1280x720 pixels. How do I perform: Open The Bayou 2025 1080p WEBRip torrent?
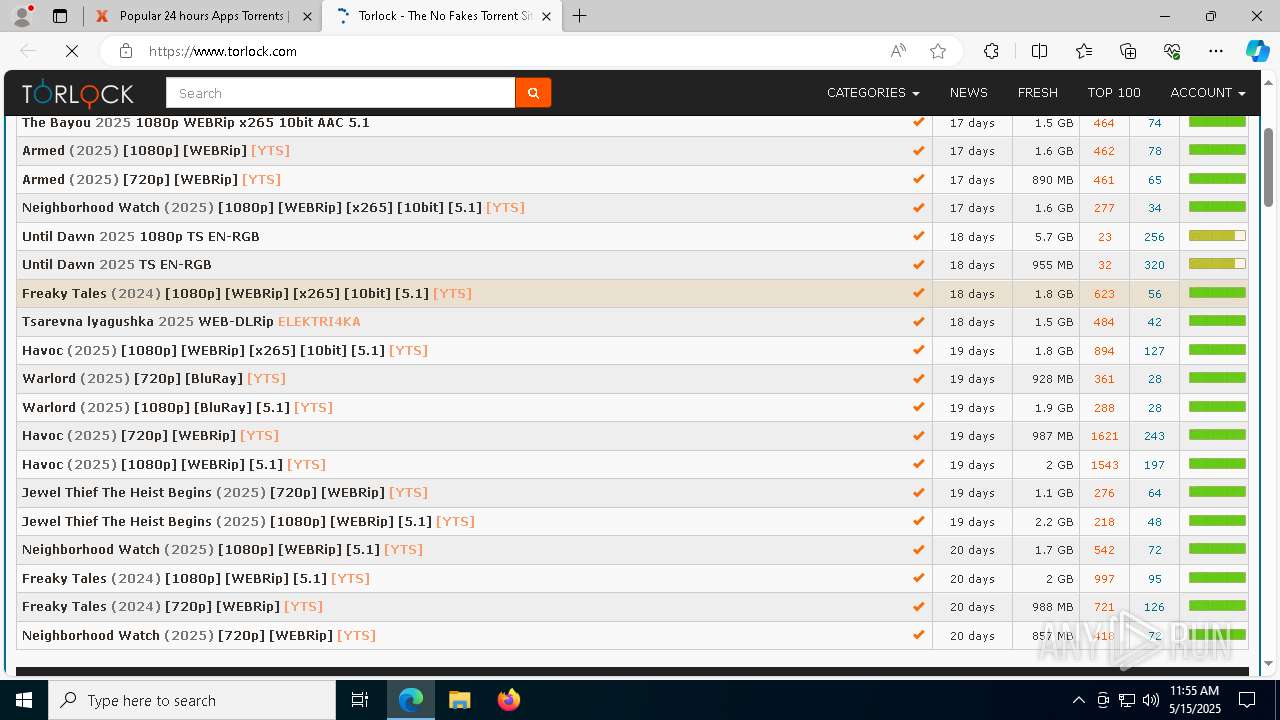click(x=196, y=122)
